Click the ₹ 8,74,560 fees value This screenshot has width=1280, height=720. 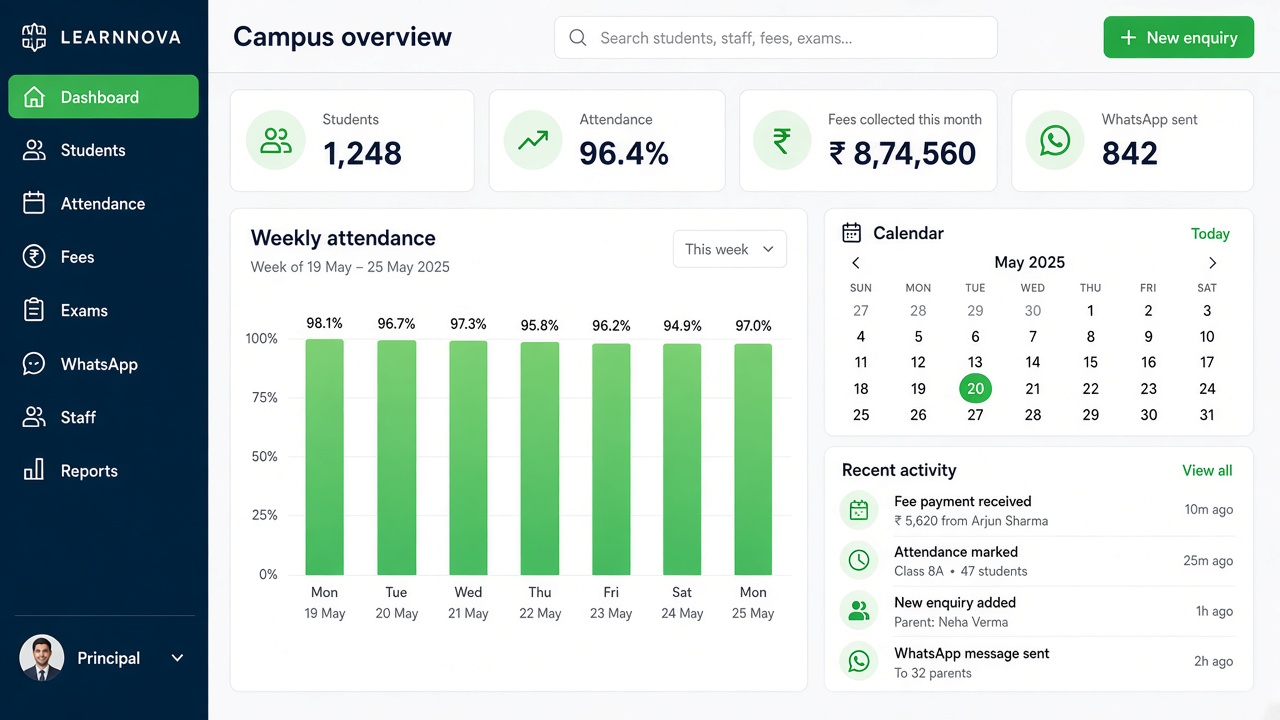(x=903, y=154)
